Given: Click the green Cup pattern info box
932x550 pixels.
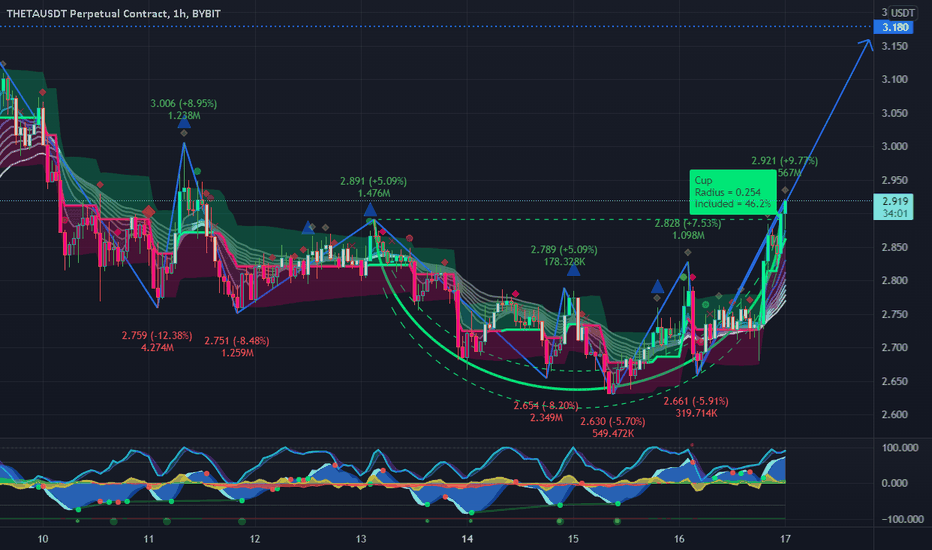Looking at the screenshot, I should click(x=733, y=192).
